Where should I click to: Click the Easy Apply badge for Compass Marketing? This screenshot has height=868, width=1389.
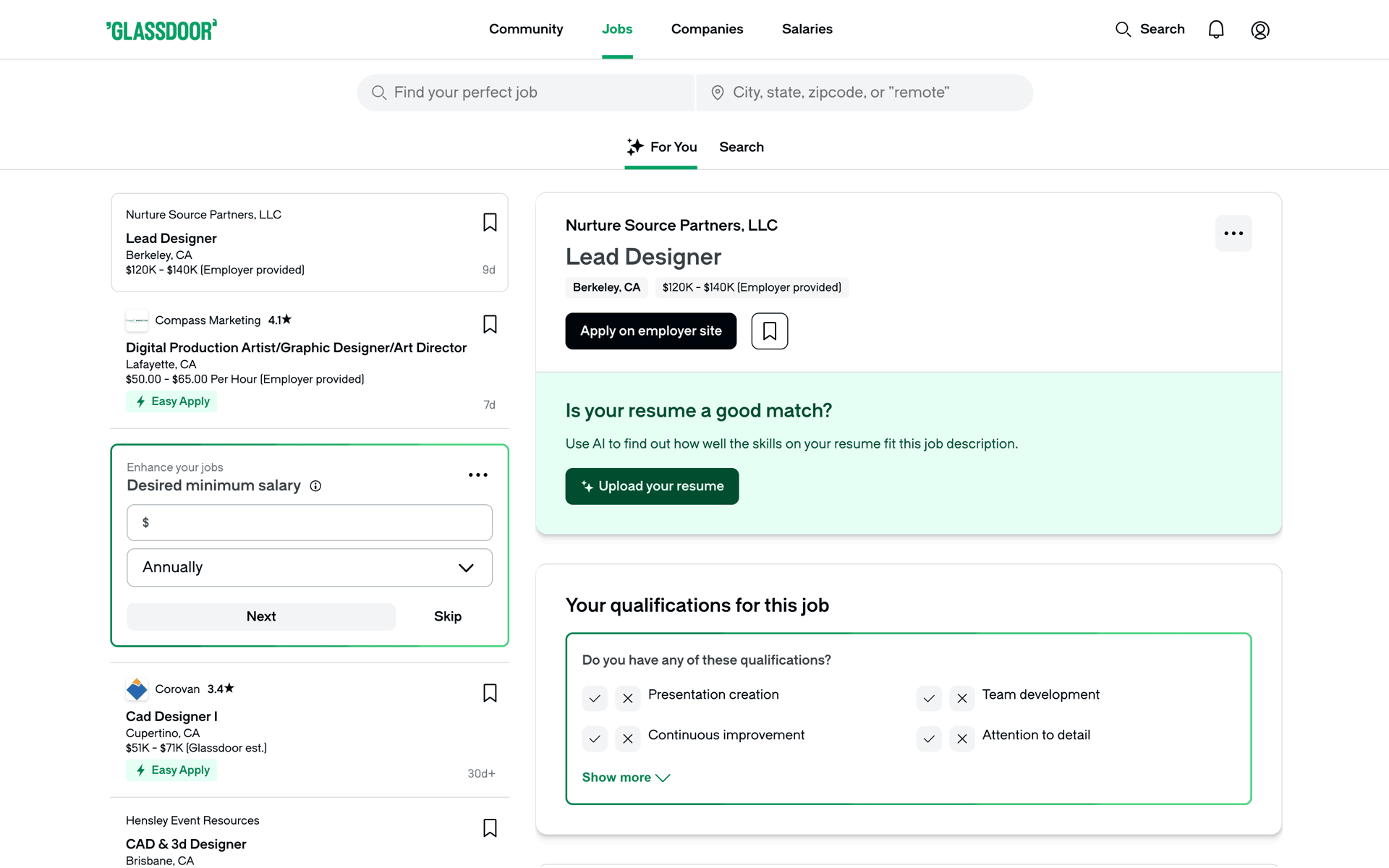(x=171, y=401)
